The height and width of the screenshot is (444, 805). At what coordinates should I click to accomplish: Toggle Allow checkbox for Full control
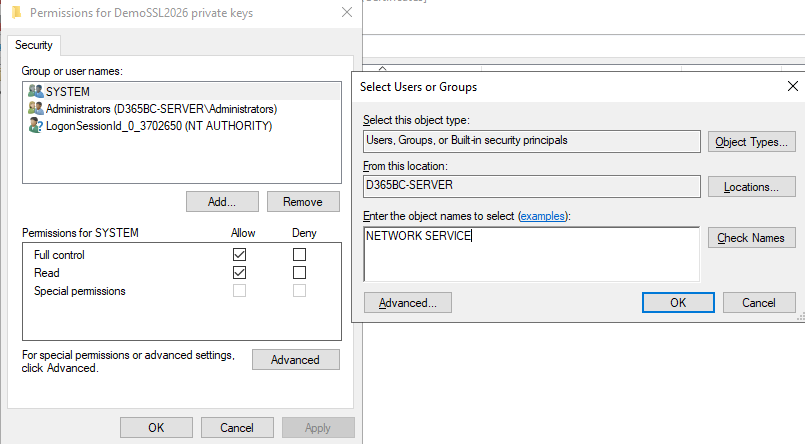point(239,255)
